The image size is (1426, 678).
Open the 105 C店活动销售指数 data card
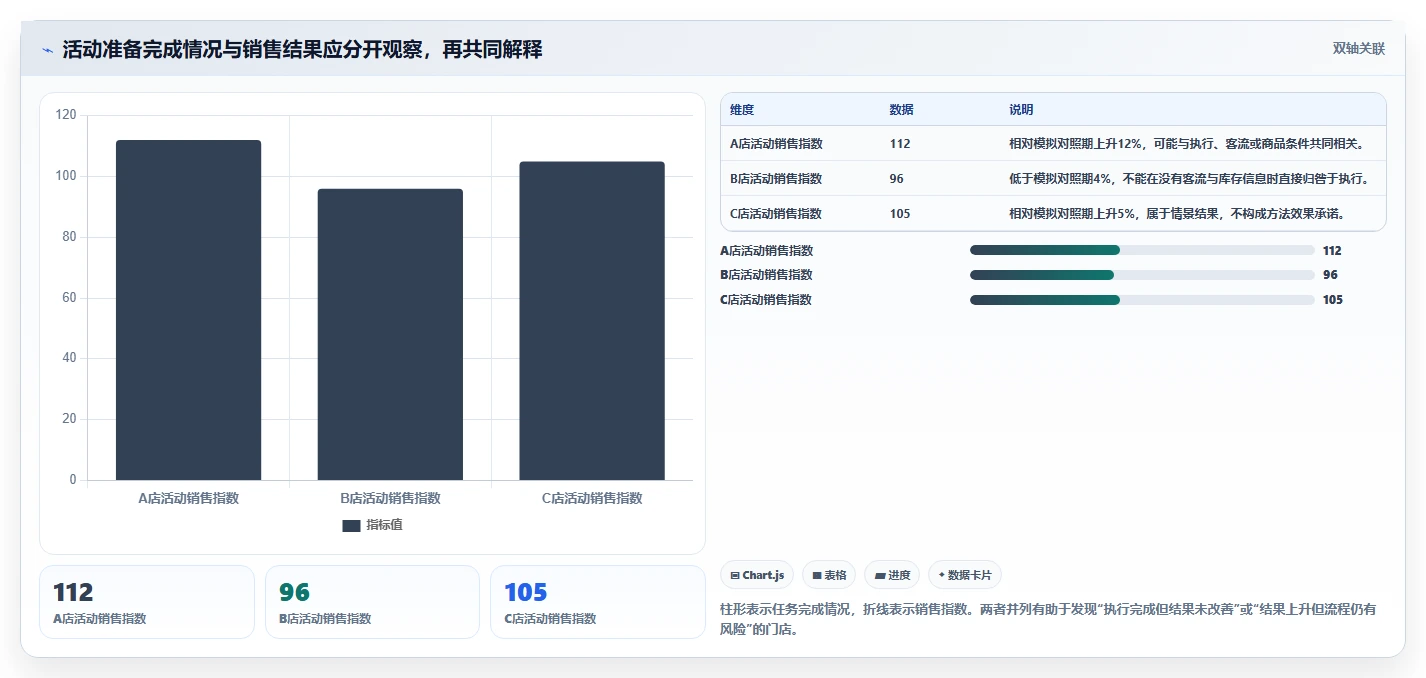[598, 602]
